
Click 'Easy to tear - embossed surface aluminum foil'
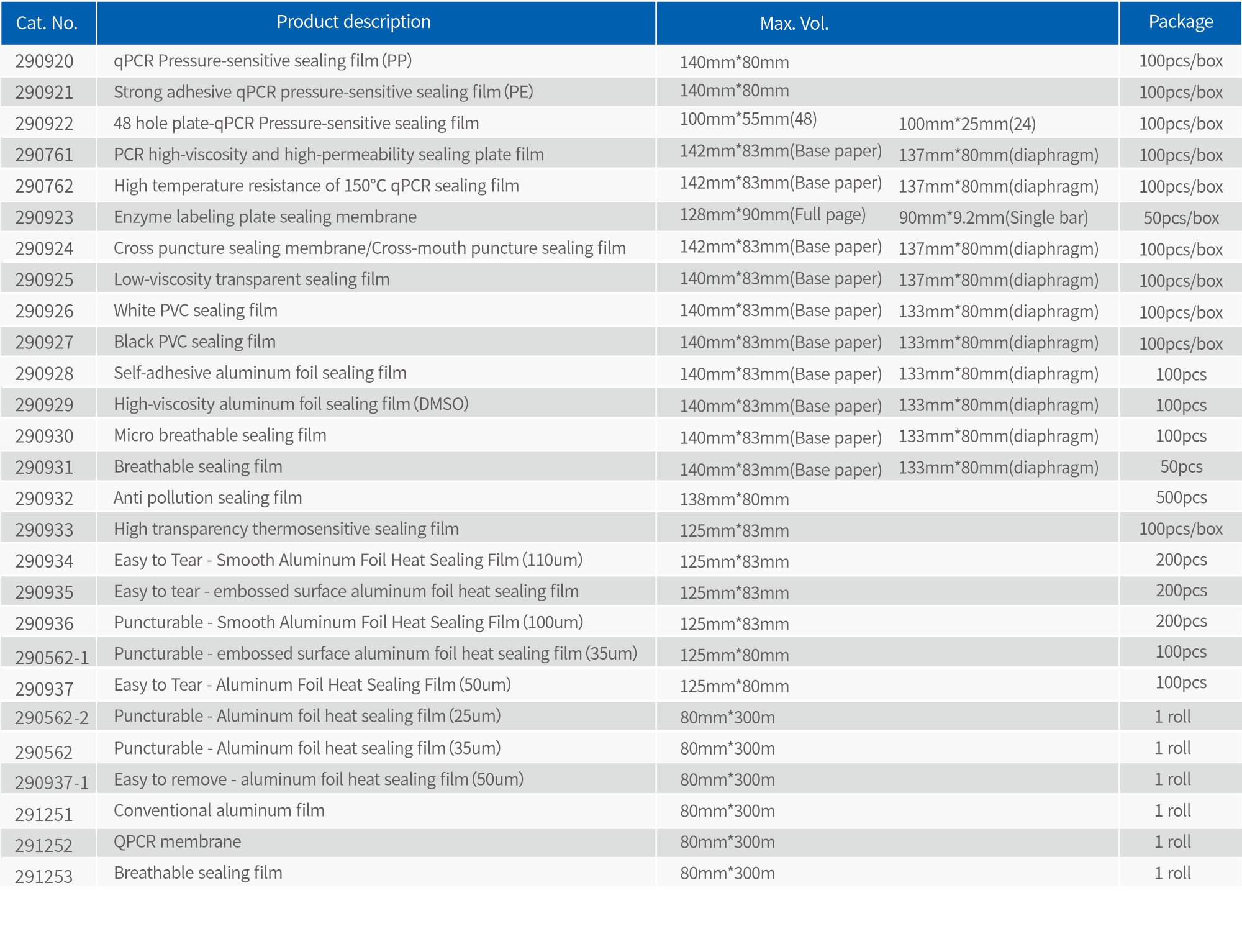(x=346, y=591)
